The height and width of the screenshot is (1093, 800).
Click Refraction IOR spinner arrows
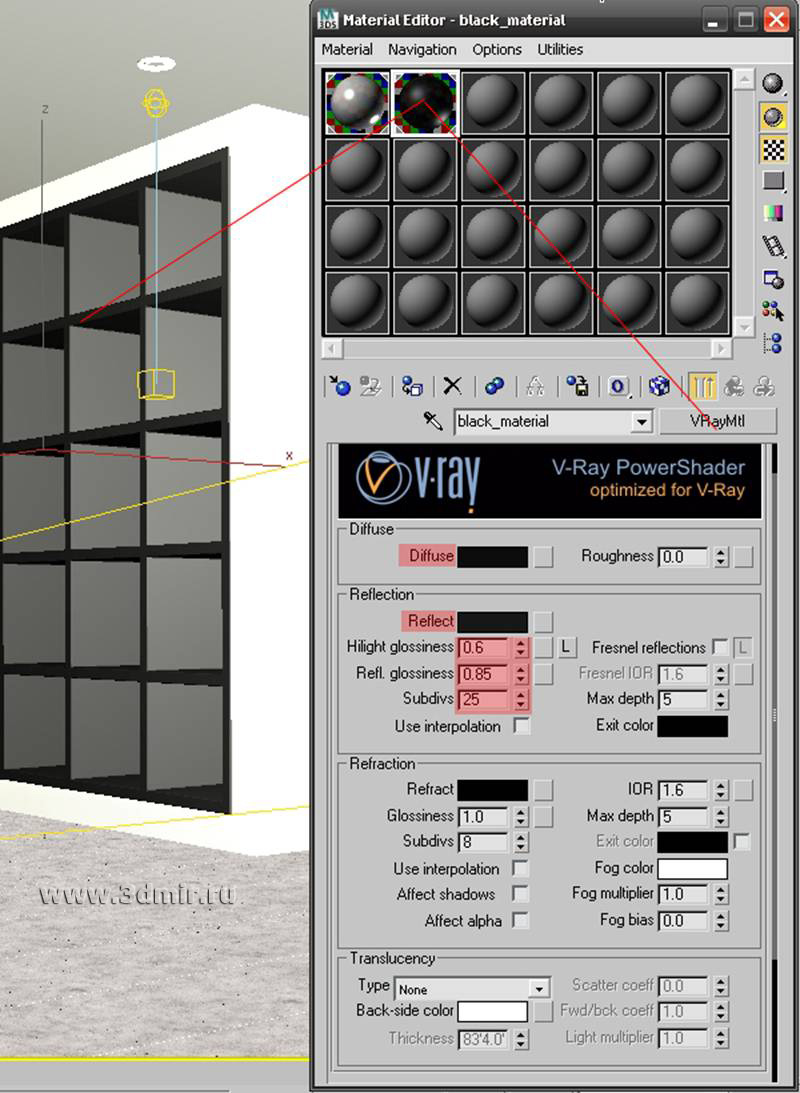tap(721, 790)
